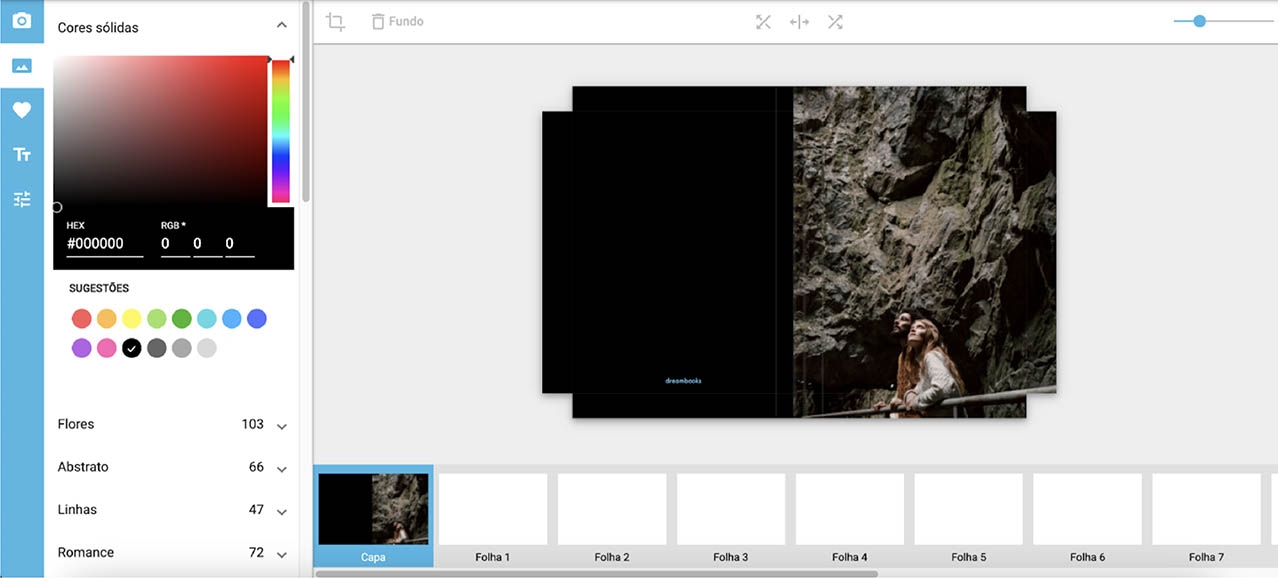Expand the Romance backgrounds category
1278x578 pixels.
pyautogui.click(x=281, y=554)
